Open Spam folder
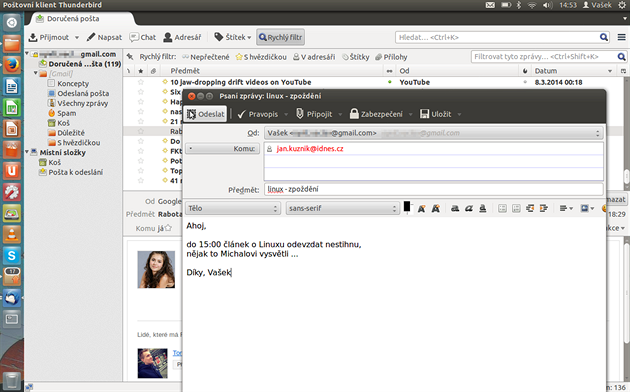The width and height of the screenshot is (630, 392). [x=62, y=113]
